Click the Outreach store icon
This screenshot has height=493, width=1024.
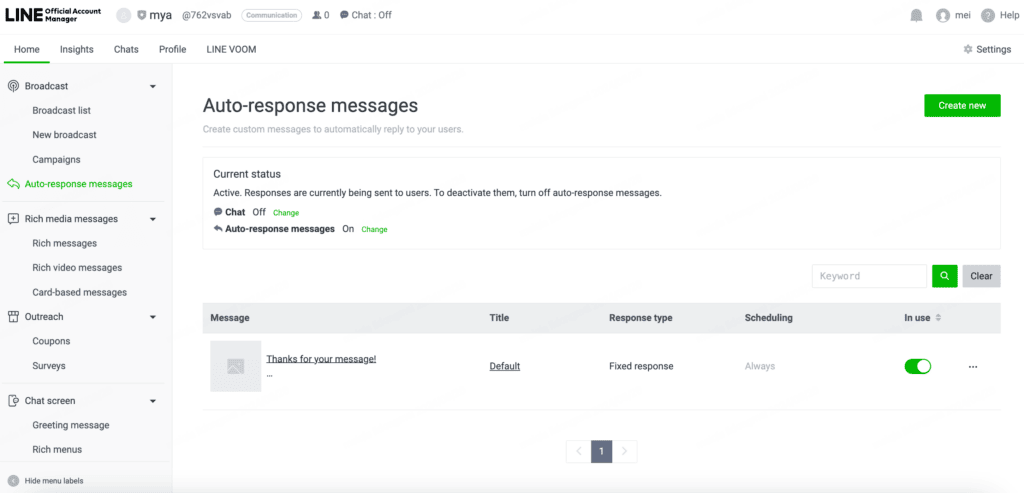coord(13,317)
